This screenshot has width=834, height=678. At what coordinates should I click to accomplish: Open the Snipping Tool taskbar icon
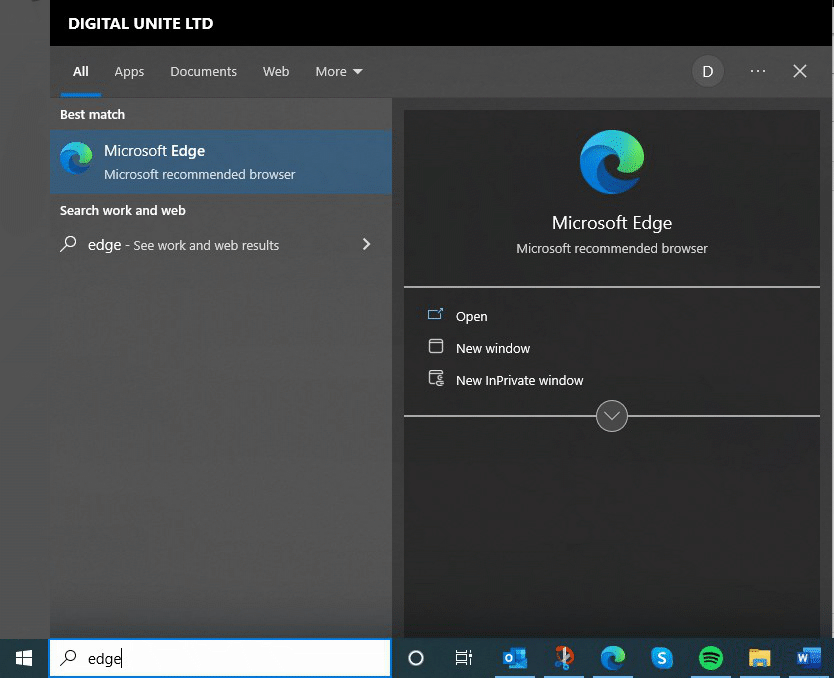(564, 658)
